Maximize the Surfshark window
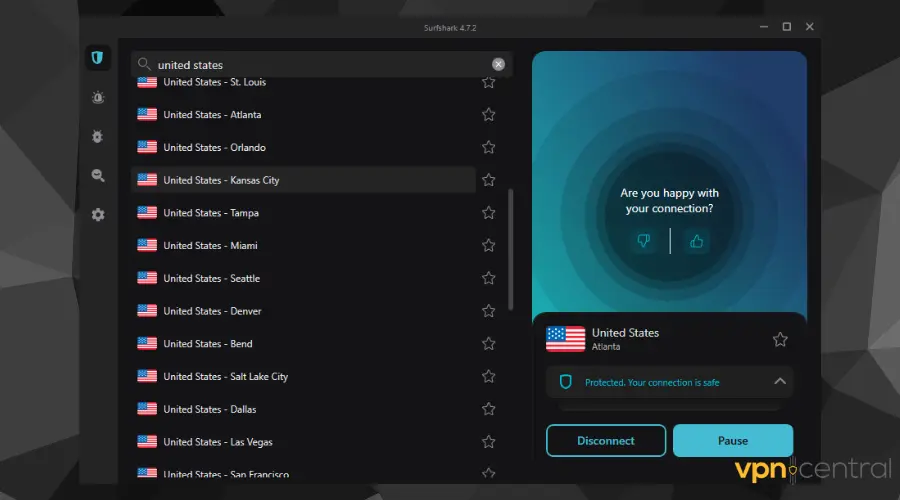 point(787,26)
